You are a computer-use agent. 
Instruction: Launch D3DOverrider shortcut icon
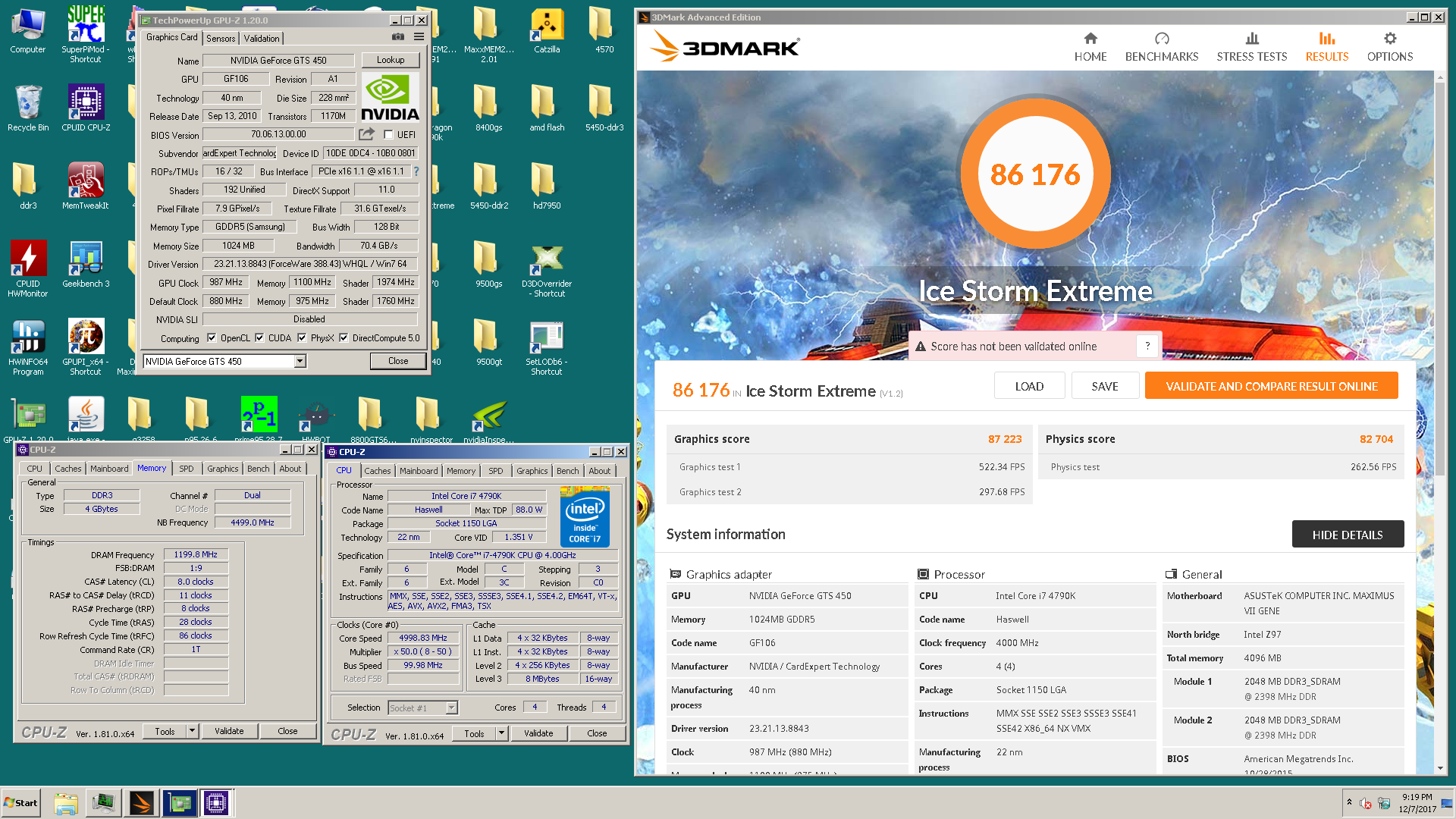tap(547, 271)
